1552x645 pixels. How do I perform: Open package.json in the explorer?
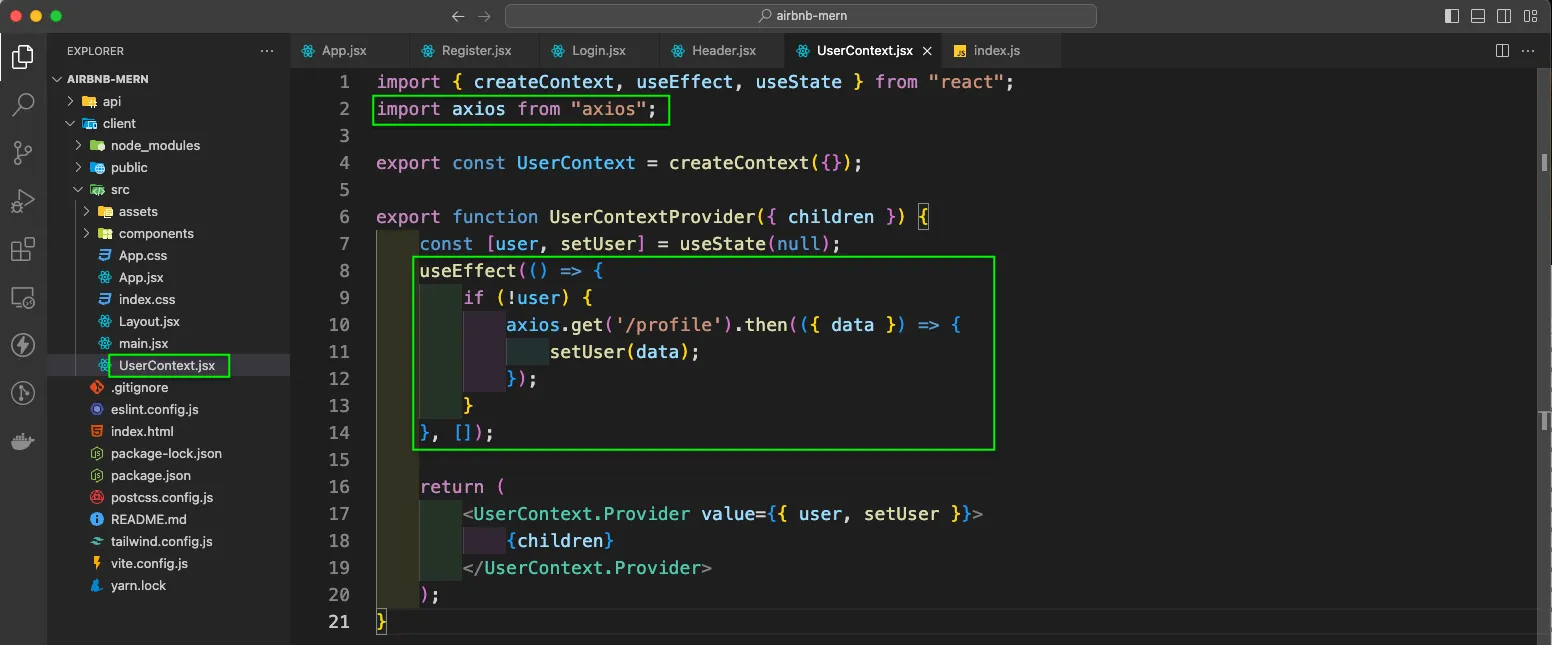tap(169, 475)
